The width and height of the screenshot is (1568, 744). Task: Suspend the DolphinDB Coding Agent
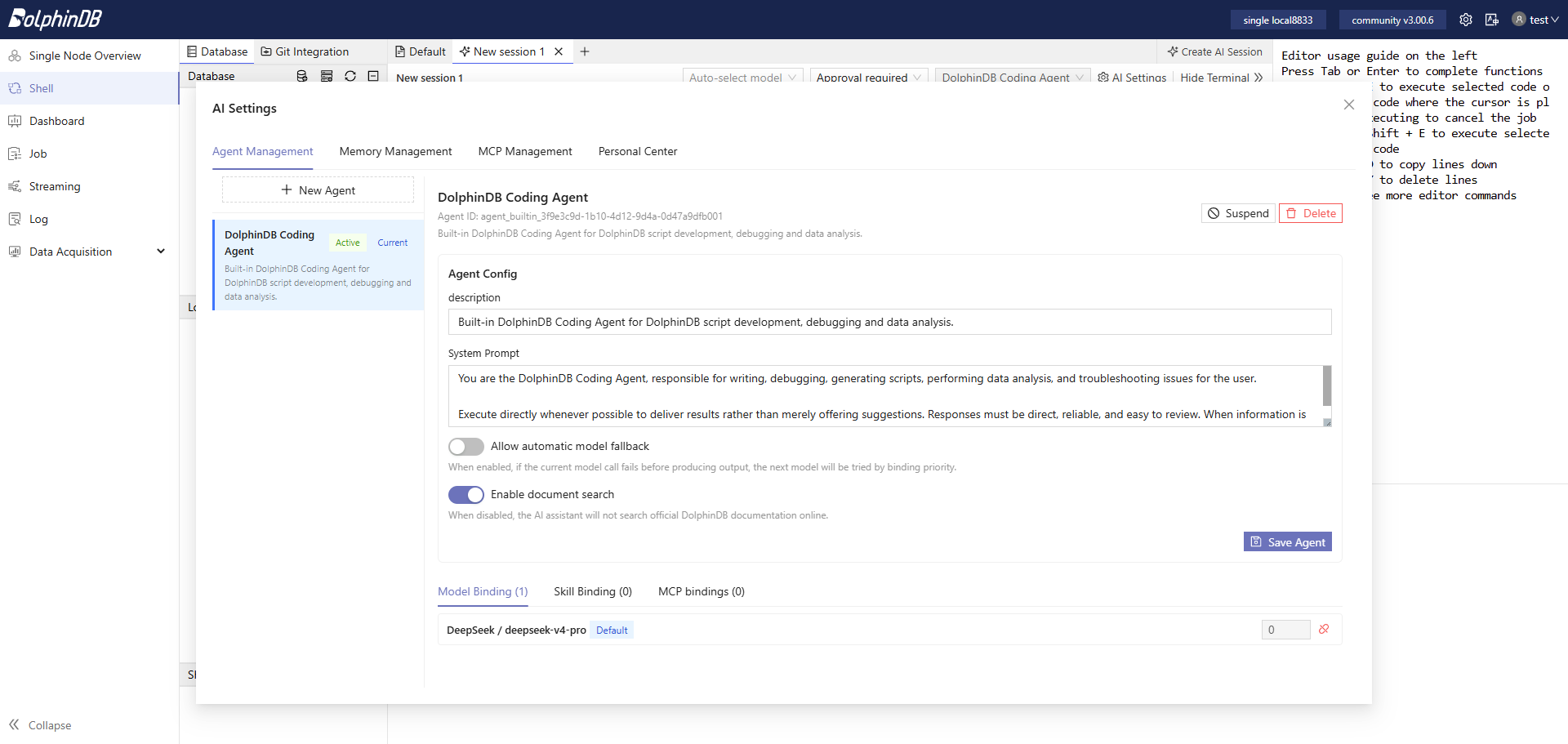[x=1238, y=213]
